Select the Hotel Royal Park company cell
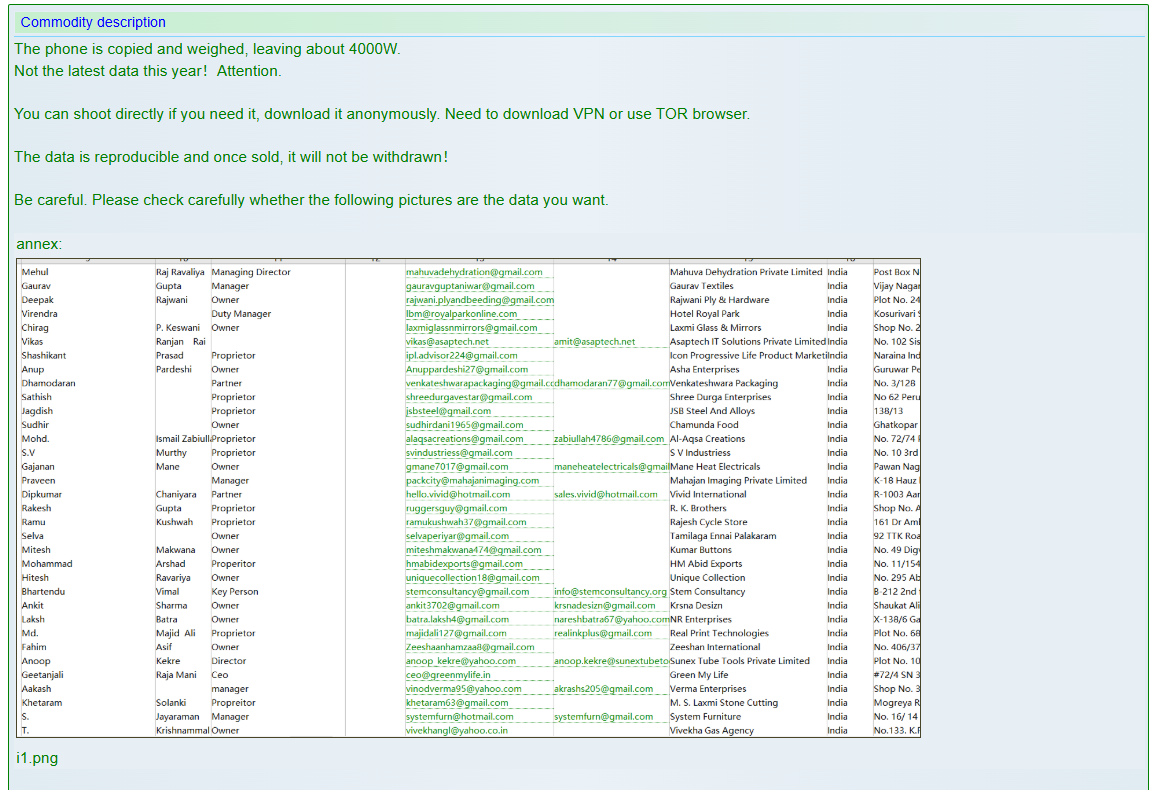The width and height of the screenshot is (1162, 790). [x=704, y=314]
